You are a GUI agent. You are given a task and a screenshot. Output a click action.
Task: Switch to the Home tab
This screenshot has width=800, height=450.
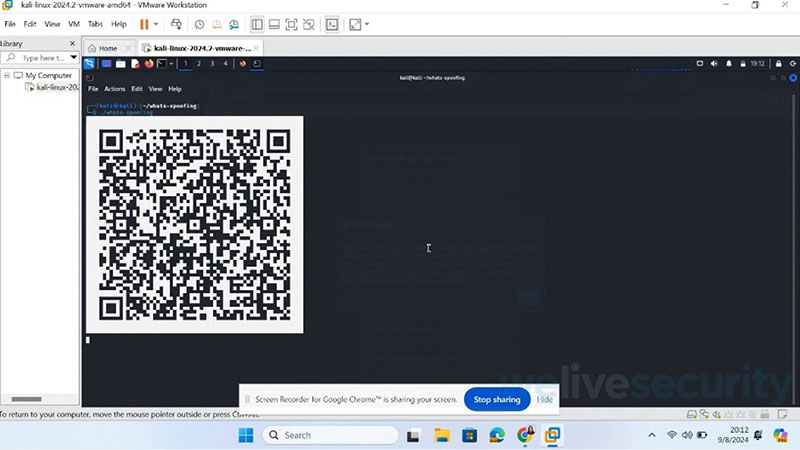pos(103,48)
